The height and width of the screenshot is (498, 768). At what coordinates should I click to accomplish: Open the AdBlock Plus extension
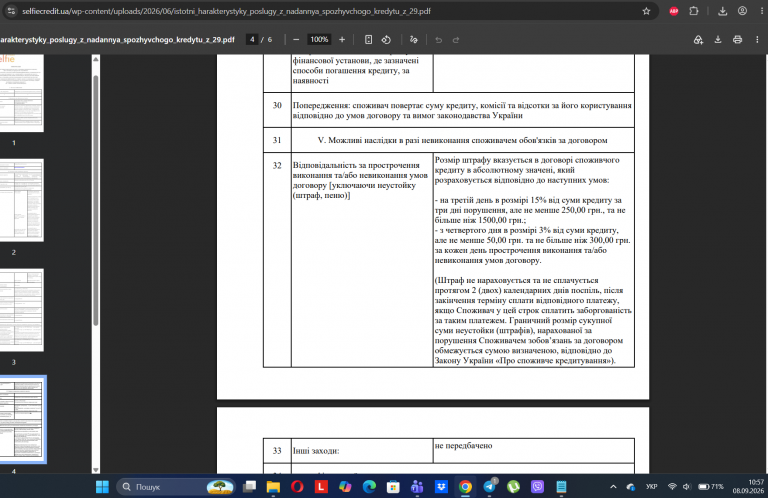(x=674, y=11)
